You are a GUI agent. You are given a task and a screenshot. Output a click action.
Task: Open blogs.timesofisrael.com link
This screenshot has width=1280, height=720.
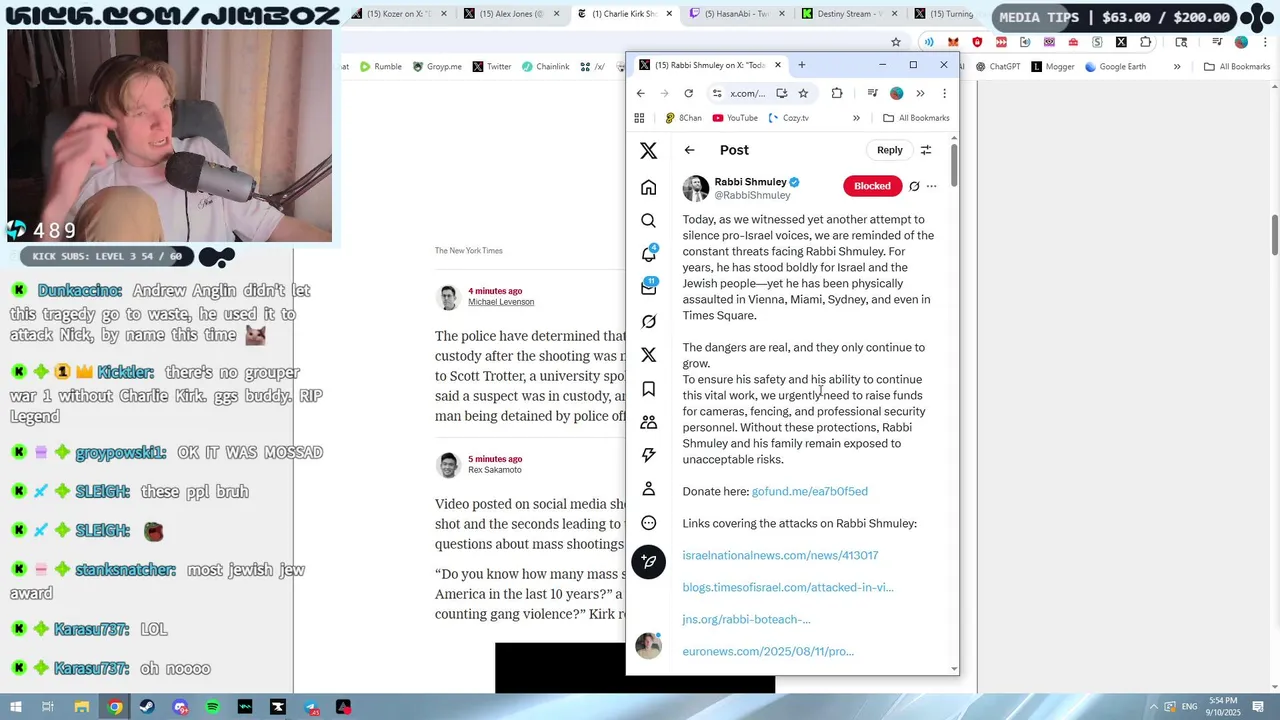click(788, 587)
